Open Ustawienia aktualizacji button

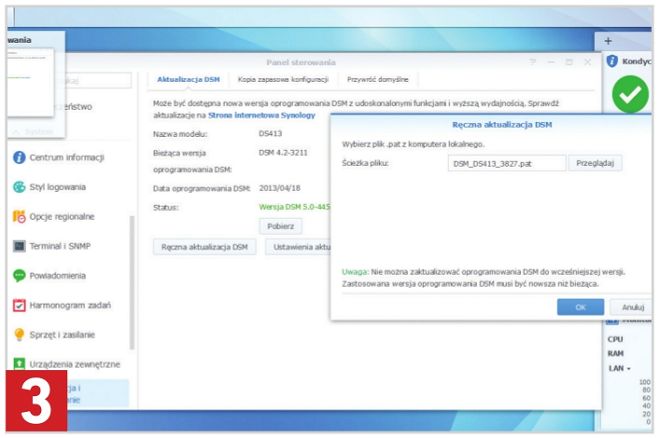[298, 247]
